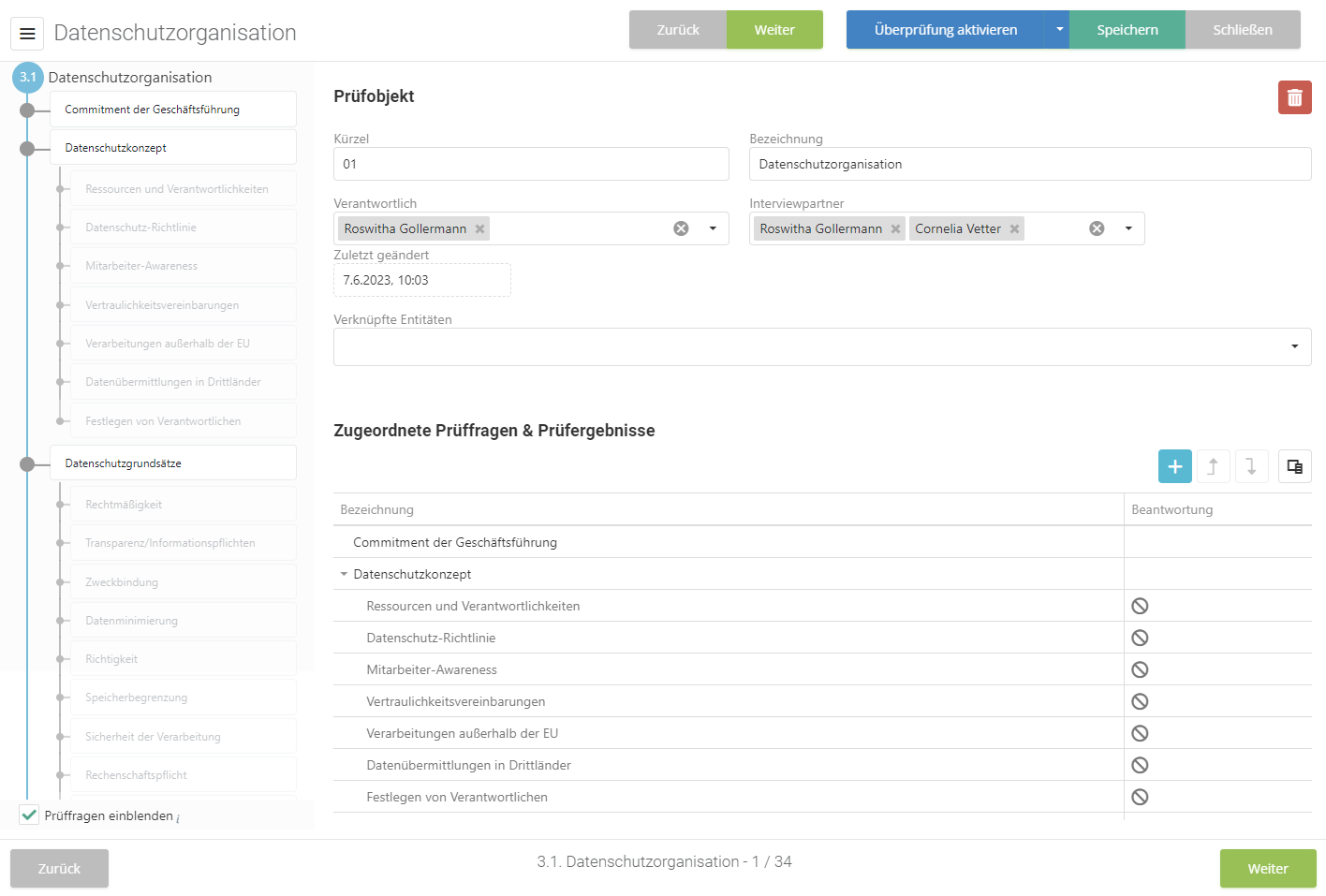The height and width of the screenshot is (896, 1326).
Task: Clear all values in the Verantwortlich field
Action: coord(681,228)
